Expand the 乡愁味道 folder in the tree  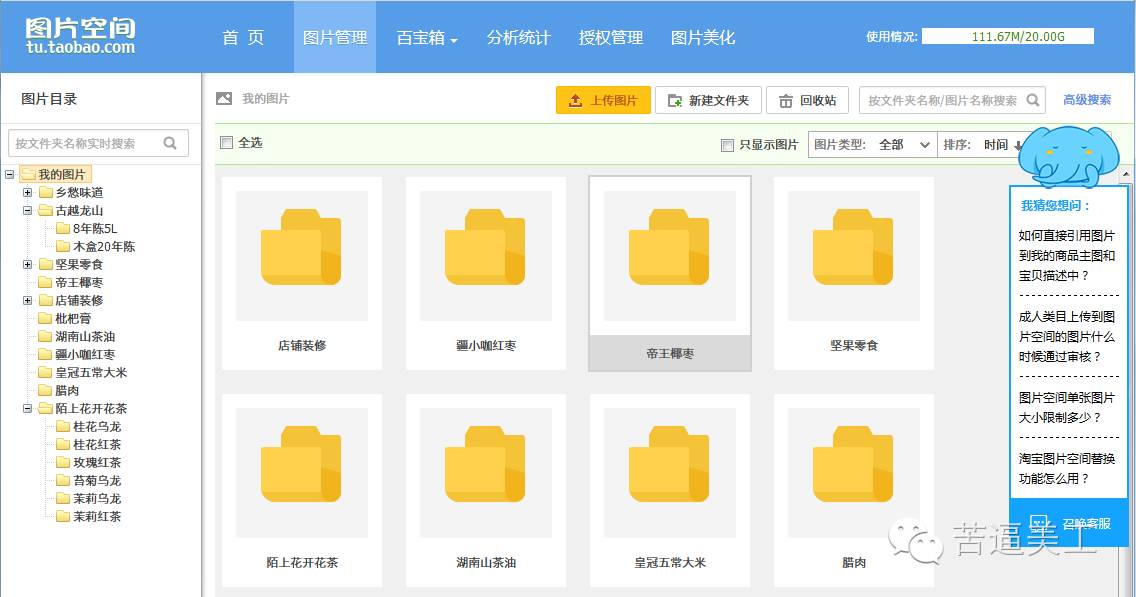click(x=27, y=192)
